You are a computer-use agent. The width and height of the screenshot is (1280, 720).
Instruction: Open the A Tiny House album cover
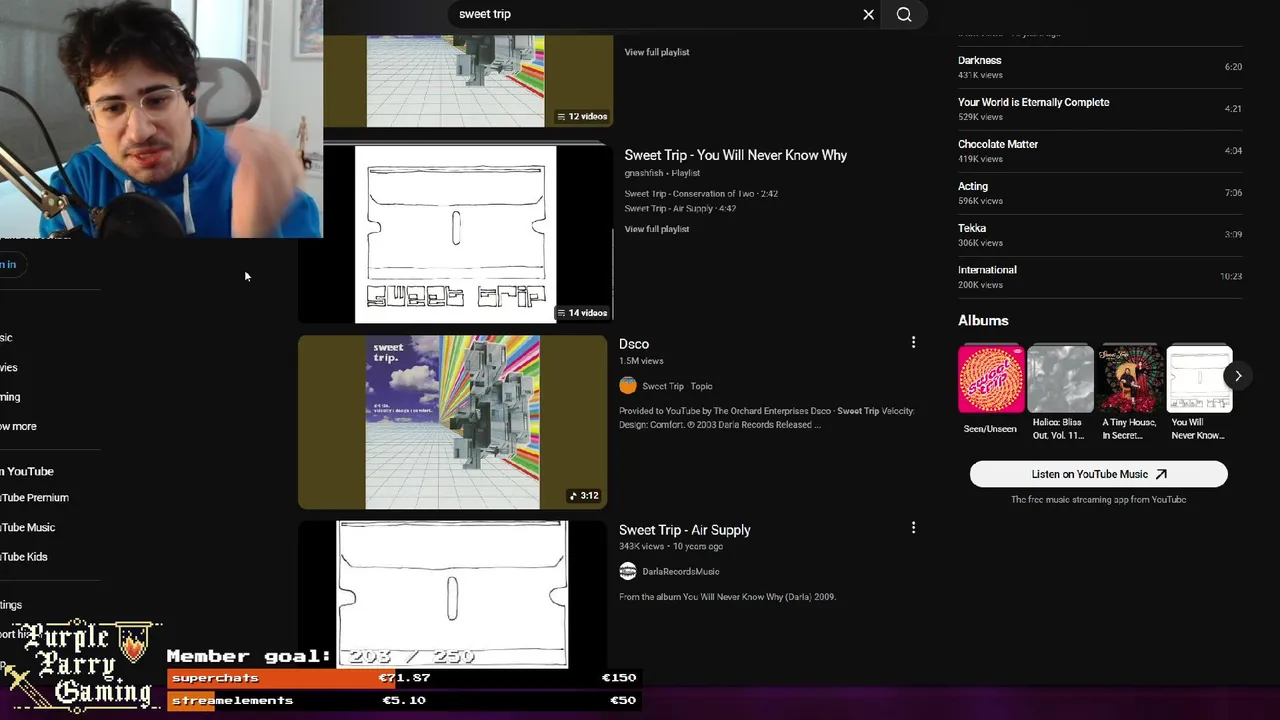coord(1130,380)
